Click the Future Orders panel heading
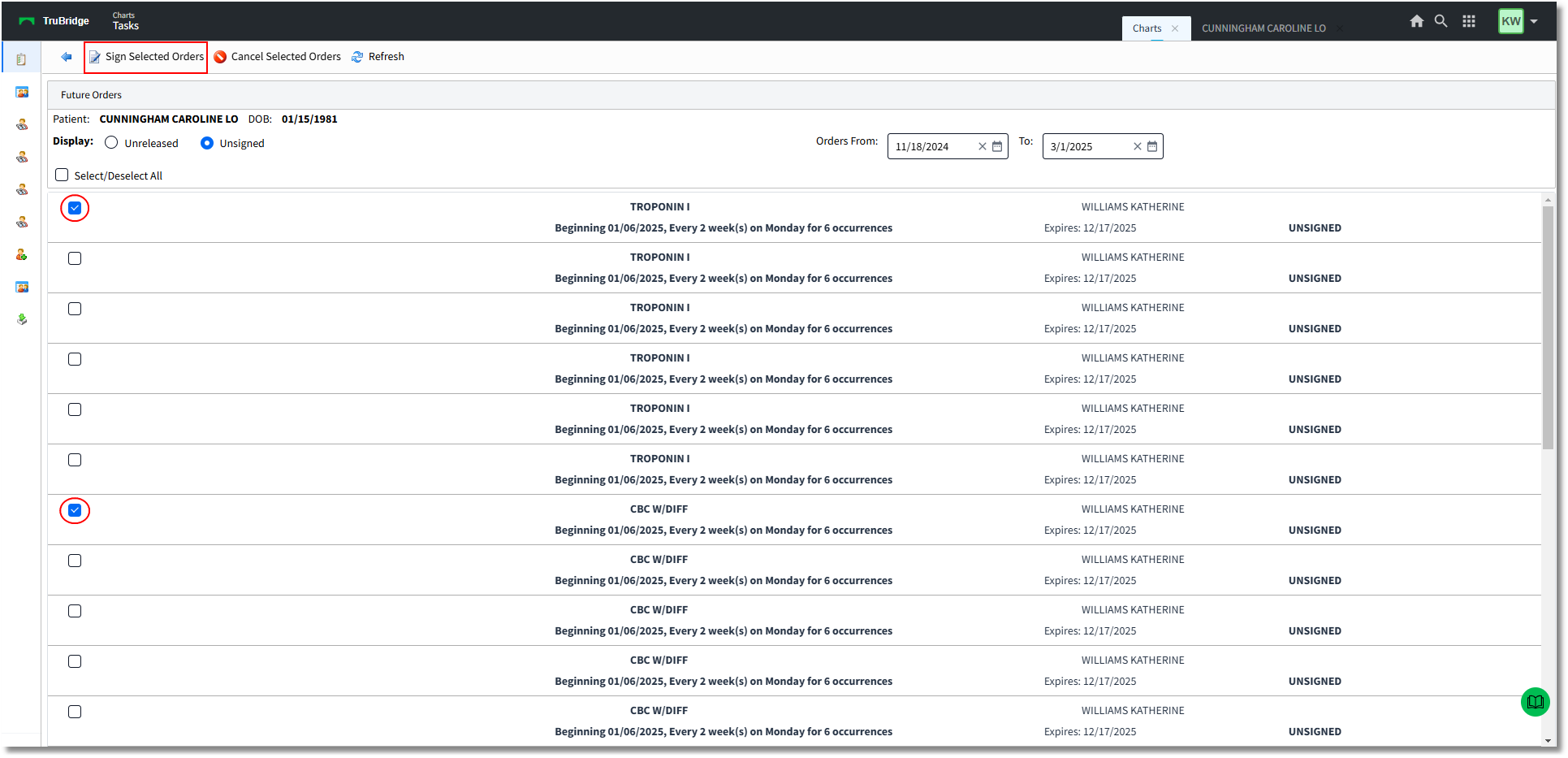 pyautogui.click(x=91, y=95)
